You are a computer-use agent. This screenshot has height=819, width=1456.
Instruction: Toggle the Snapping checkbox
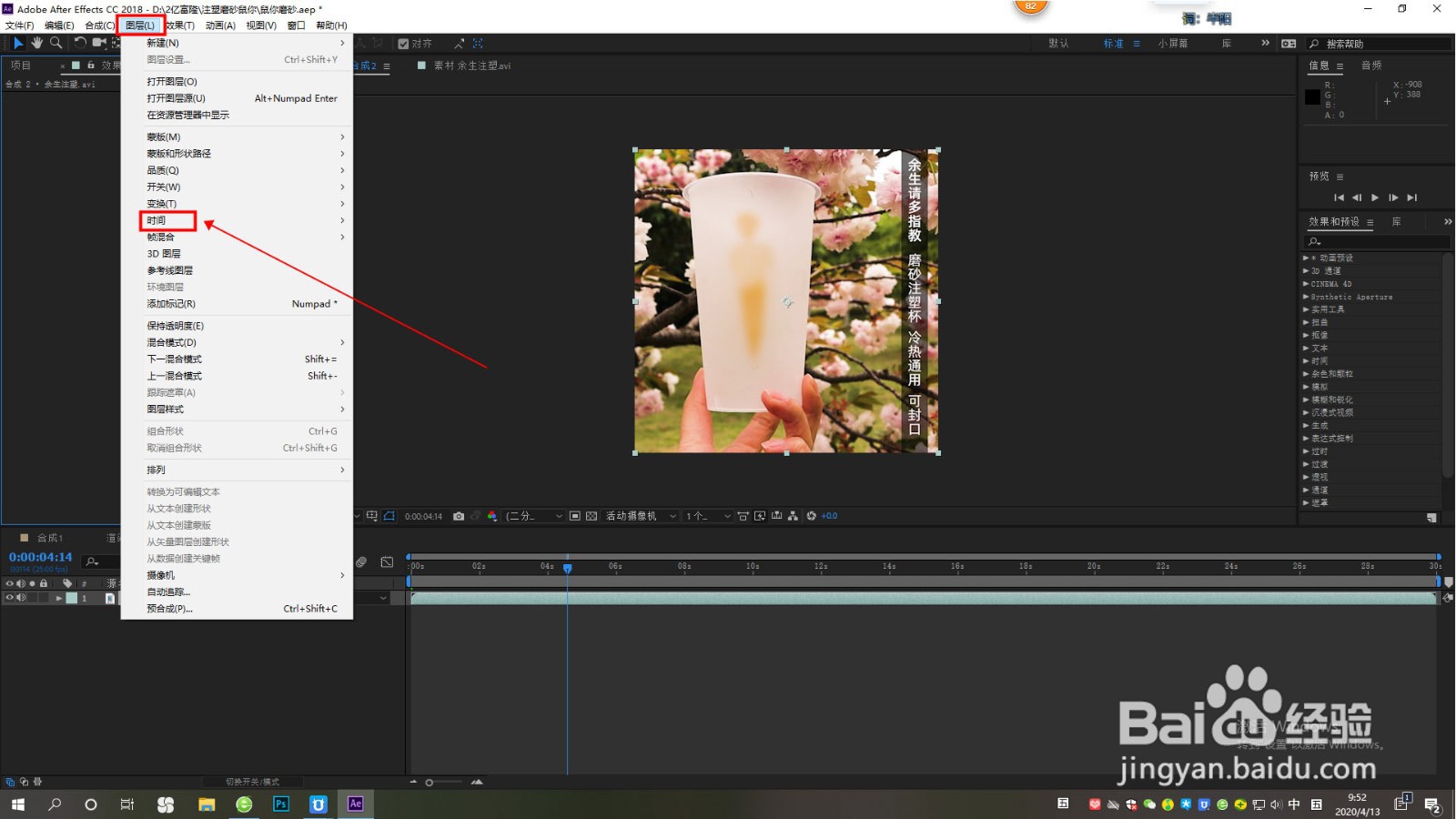pyautogui.click(x=403, y=44)
